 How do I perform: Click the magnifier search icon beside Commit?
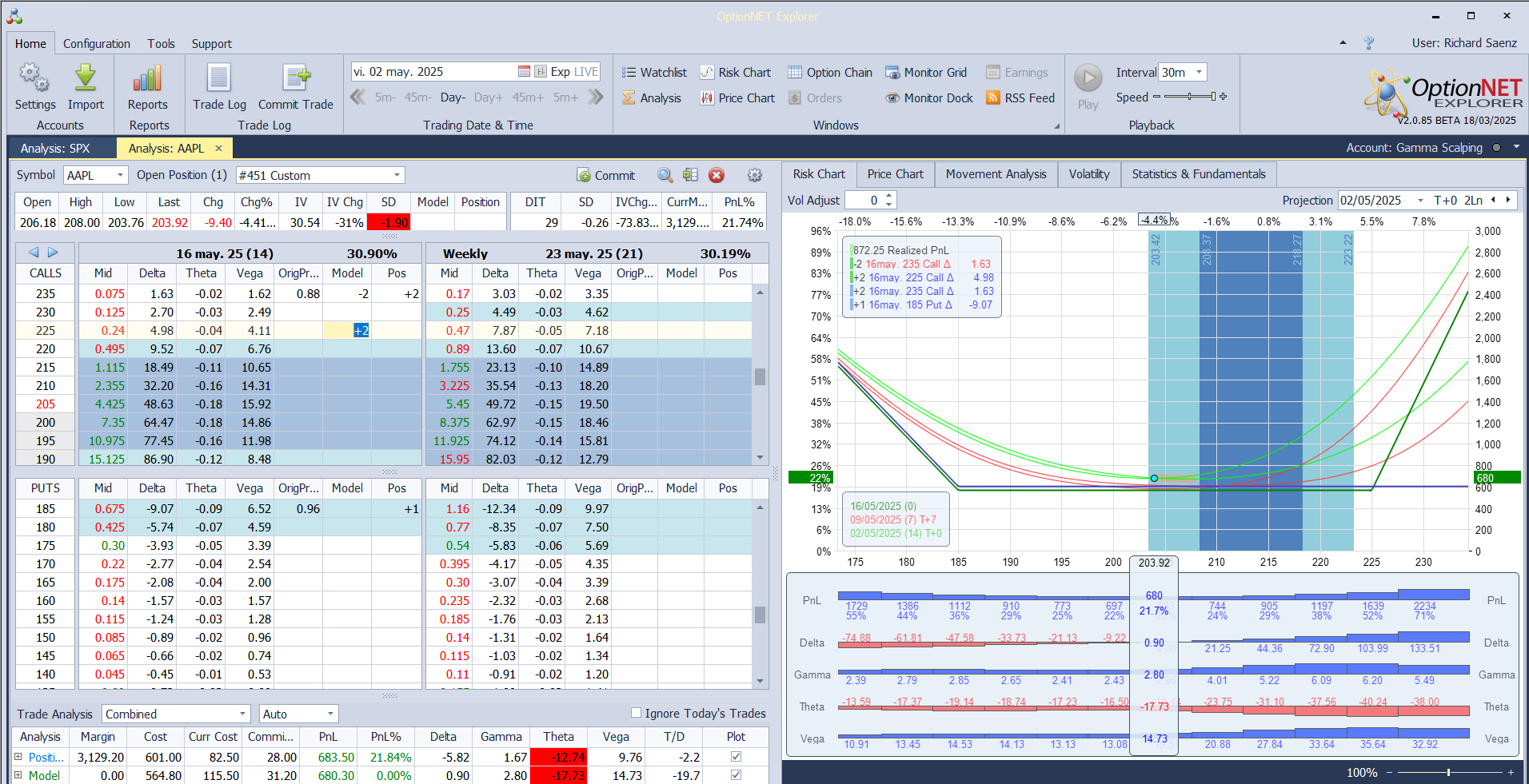tap(665, 175)
